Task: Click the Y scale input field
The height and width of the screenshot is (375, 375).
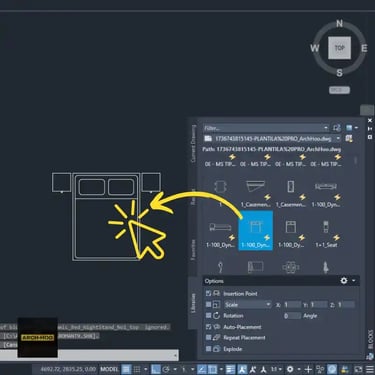Action: (319, 305)
